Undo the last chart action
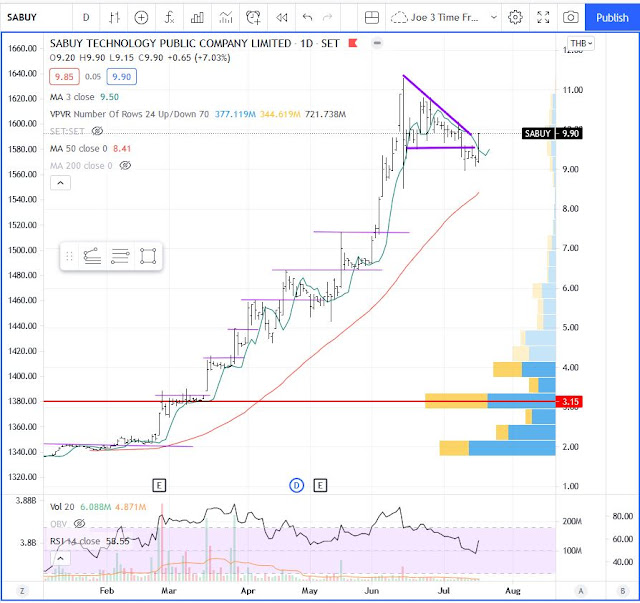 click(x=307, y=18)
